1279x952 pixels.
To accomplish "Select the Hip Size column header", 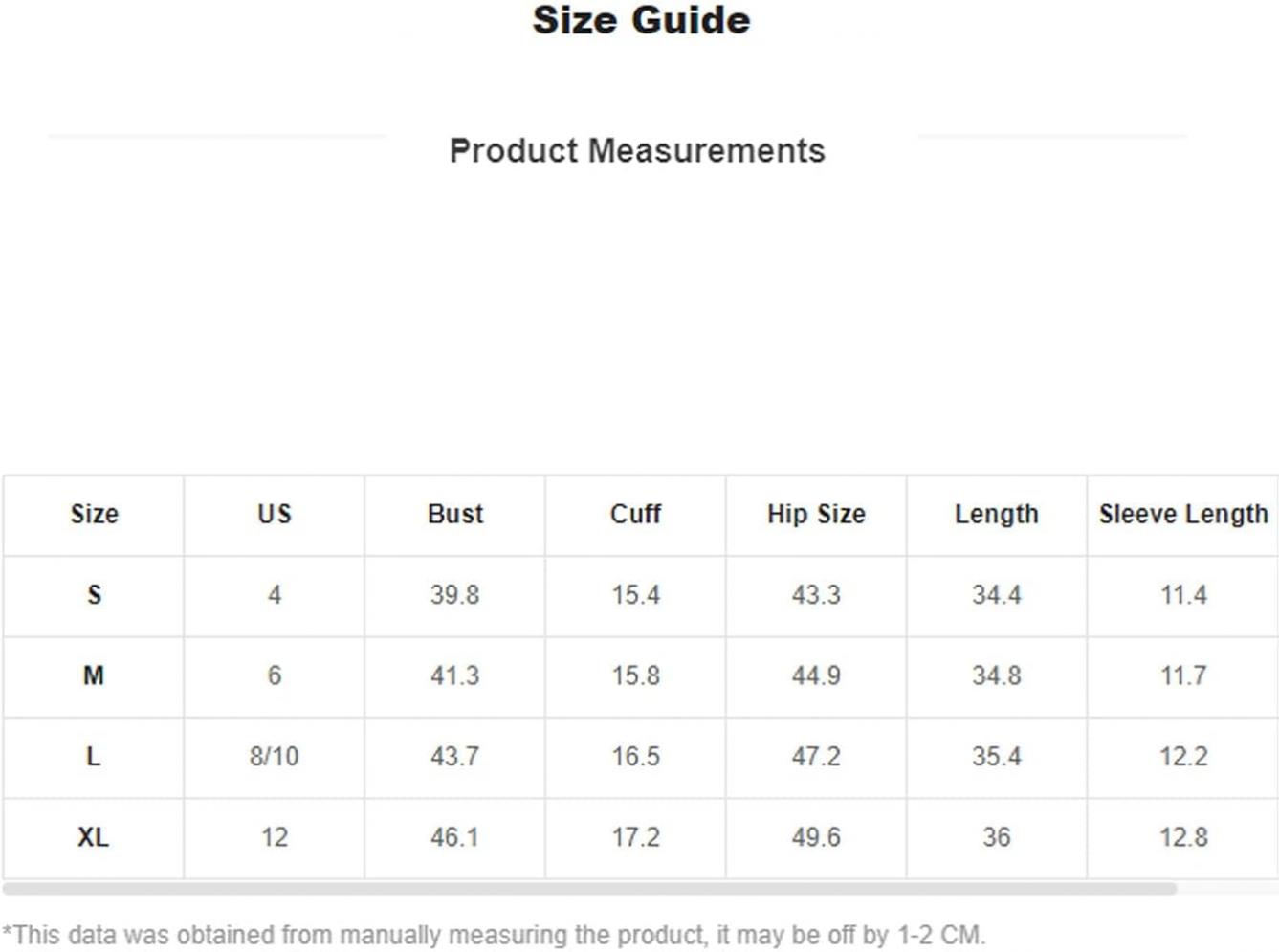I will click(x=816, y=515).
